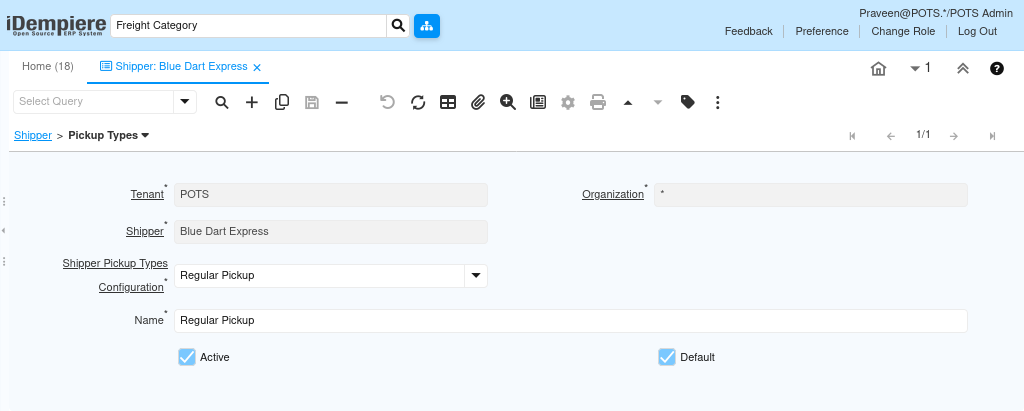Undo changes with the undo arrow icon
The image size is (1024, 411).
pos(388,103)
